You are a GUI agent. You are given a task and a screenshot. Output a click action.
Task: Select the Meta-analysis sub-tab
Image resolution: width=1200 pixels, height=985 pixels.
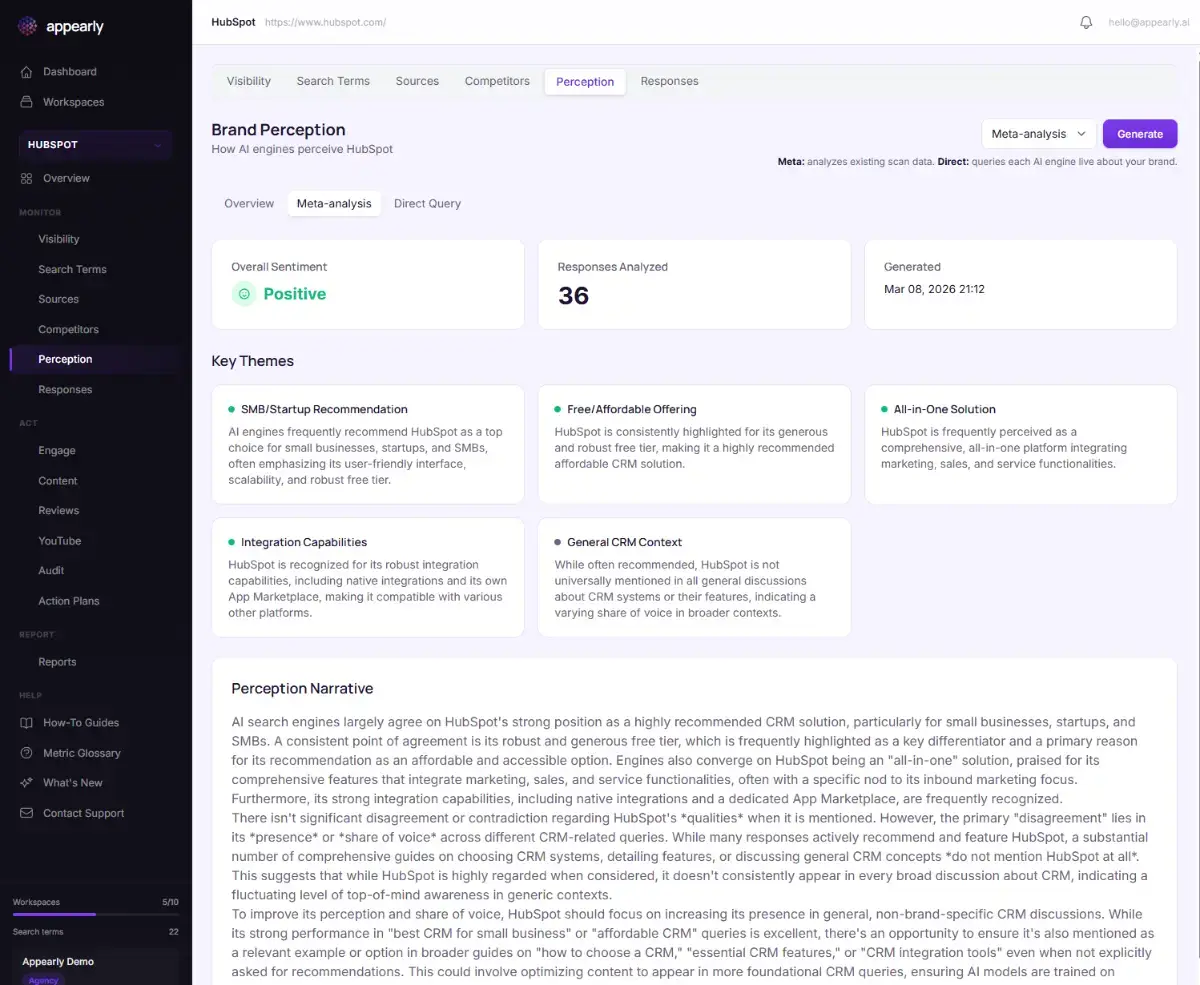pos(334,203)
